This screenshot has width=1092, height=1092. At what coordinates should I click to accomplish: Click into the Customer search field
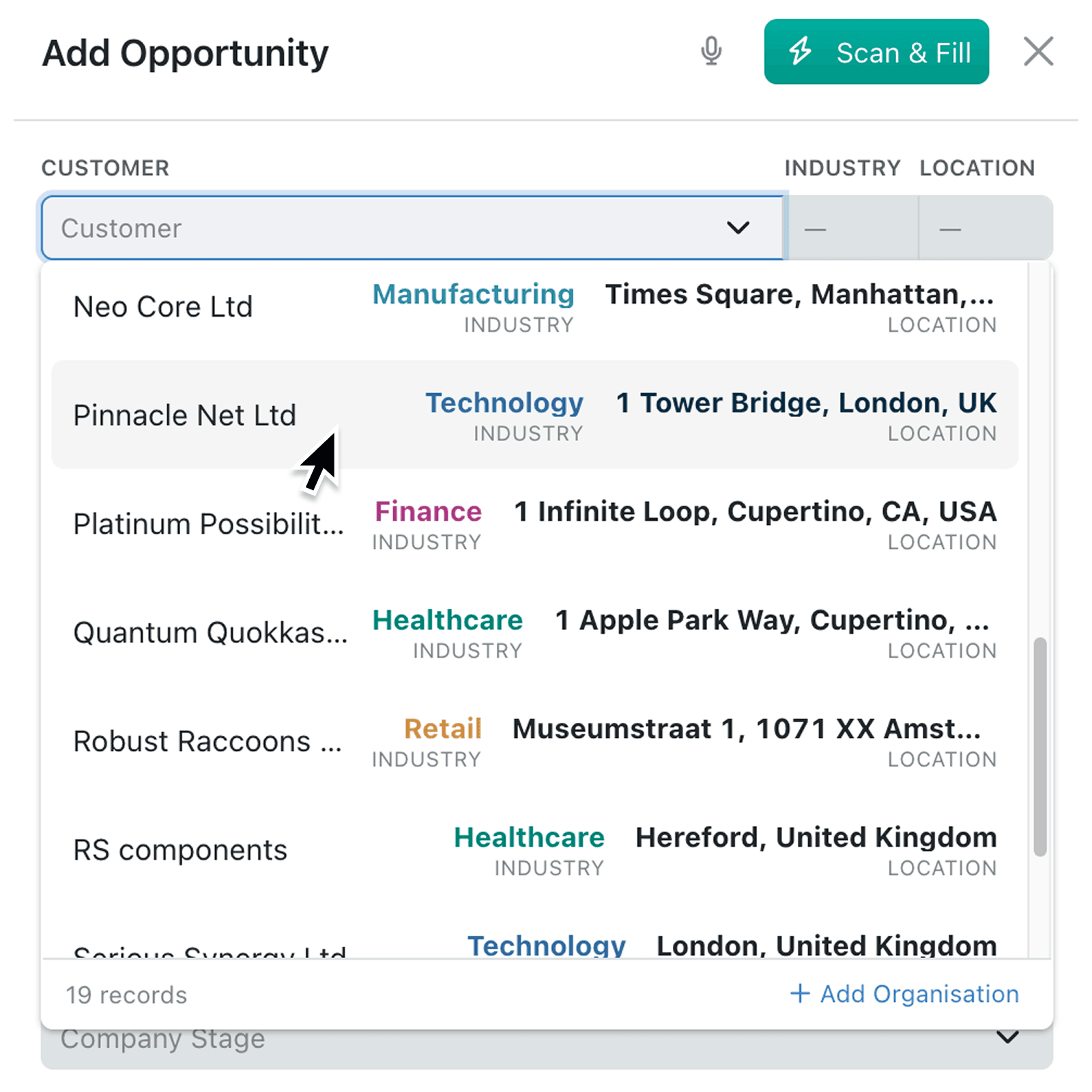412,228
